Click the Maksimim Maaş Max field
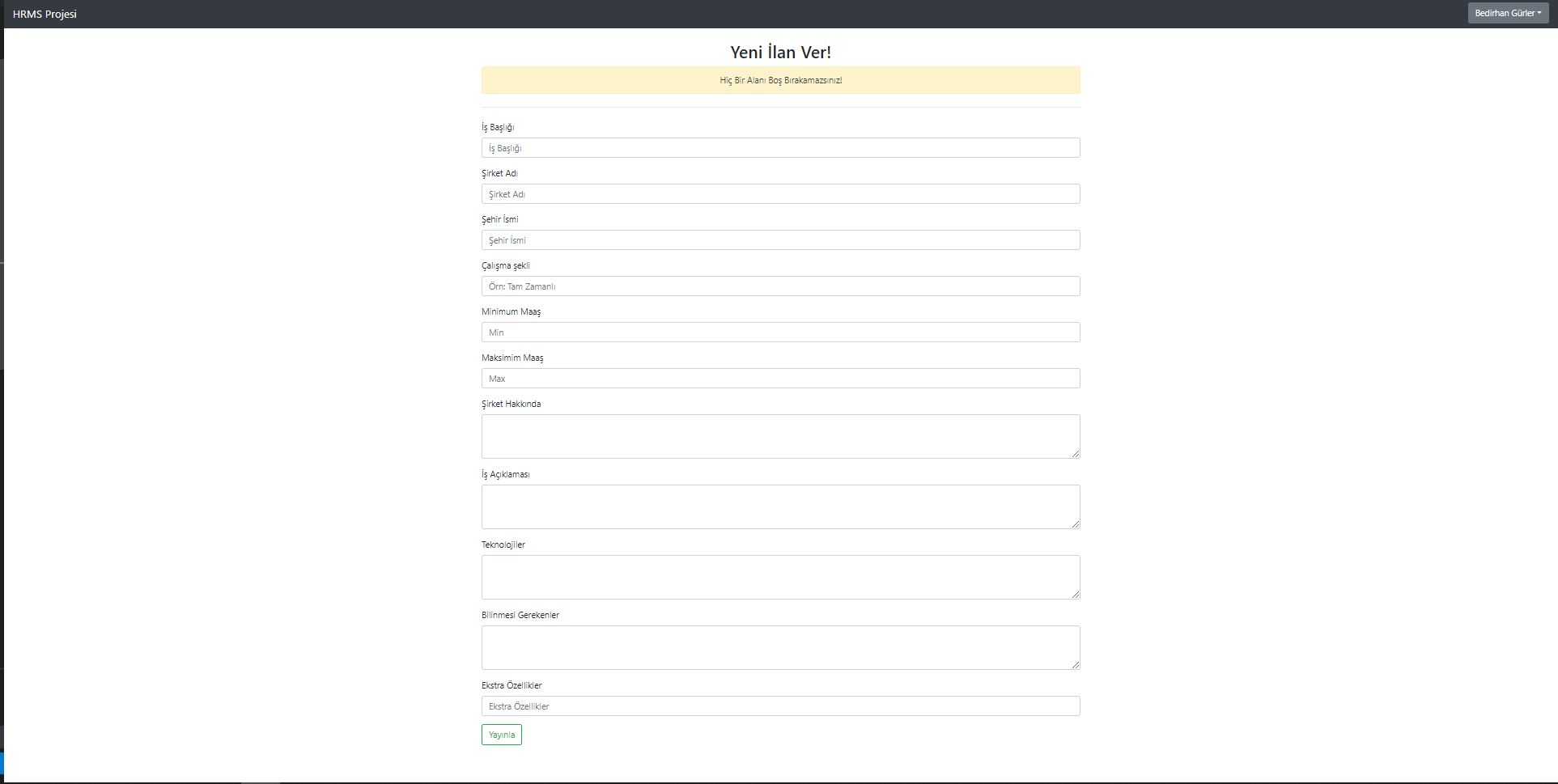The image size is (1558, 784). [x=779, y=378]
